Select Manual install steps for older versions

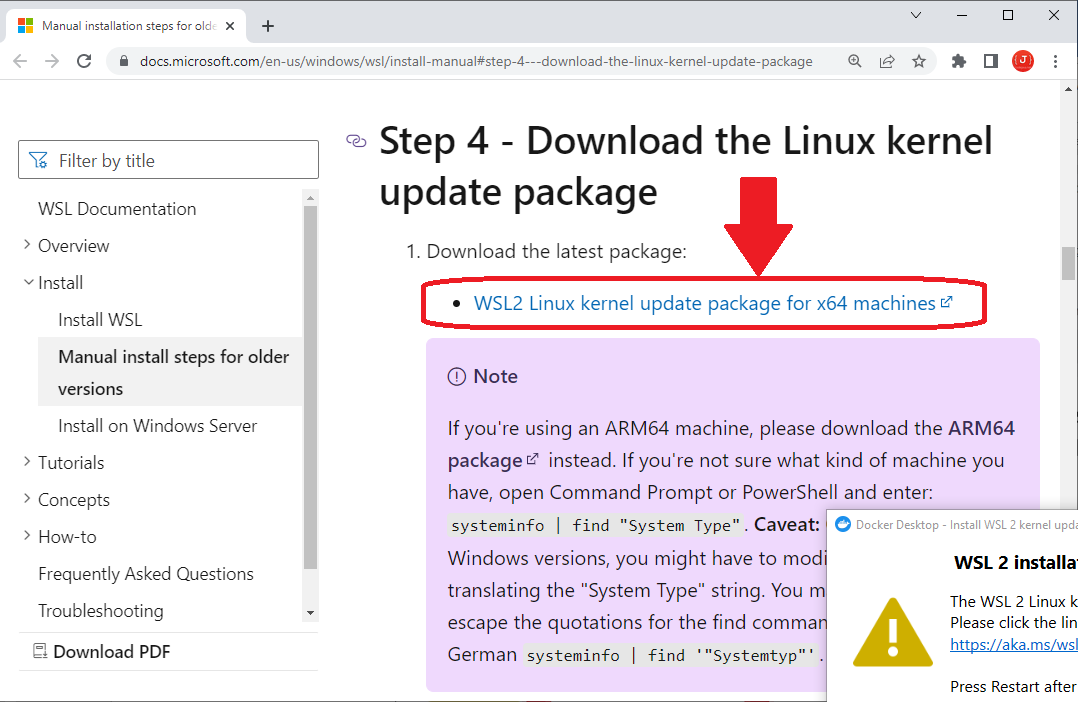170,372
